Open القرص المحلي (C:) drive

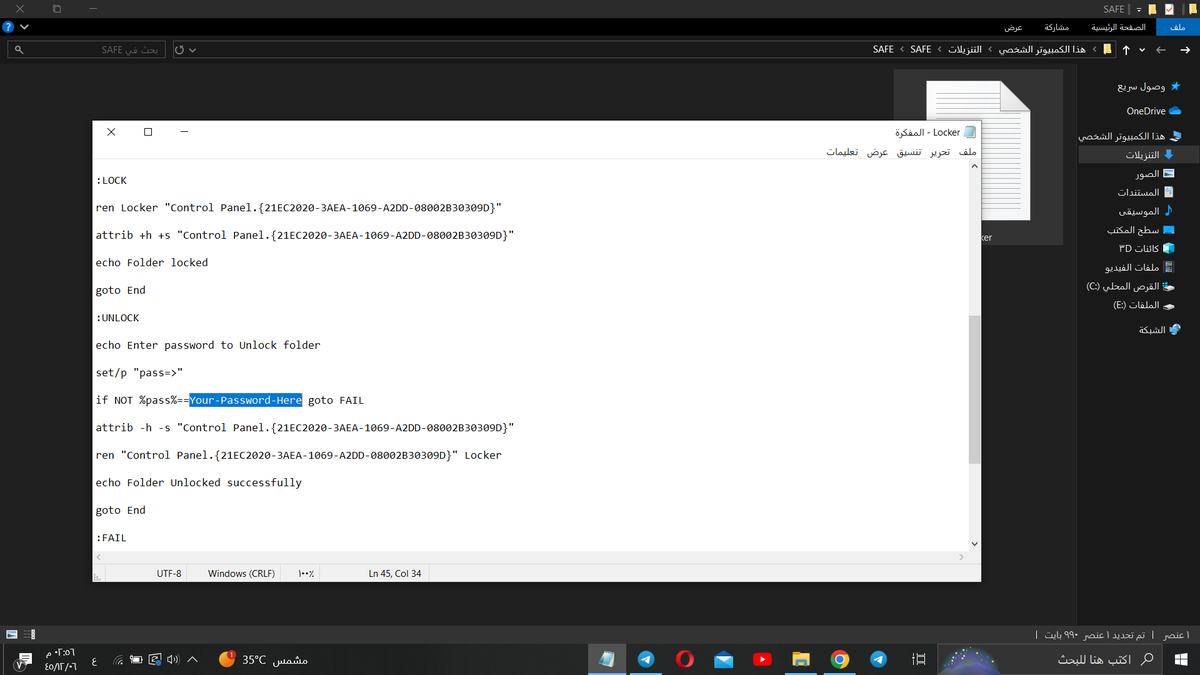[1131, 286]
